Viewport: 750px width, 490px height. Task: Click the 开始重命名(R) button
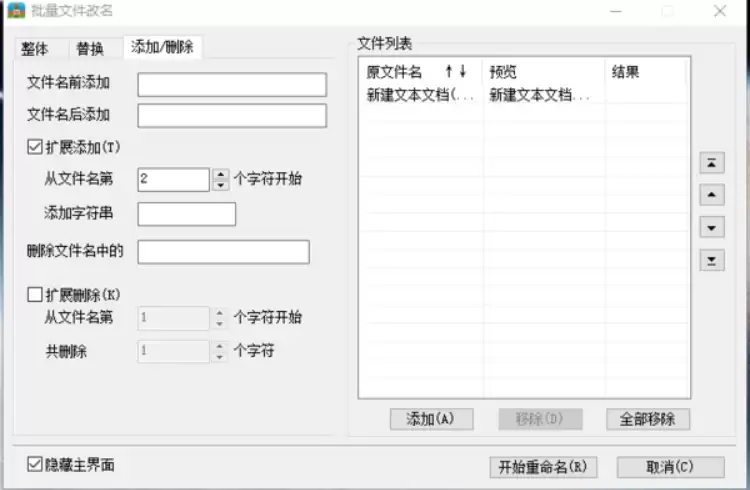(x=543, y=467)
